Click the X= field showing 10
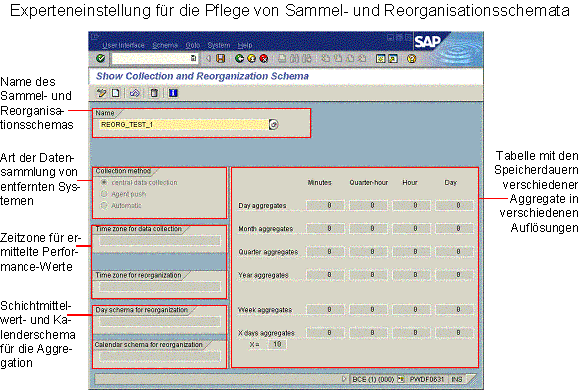580x390 pixels. (x=276, y=344)
